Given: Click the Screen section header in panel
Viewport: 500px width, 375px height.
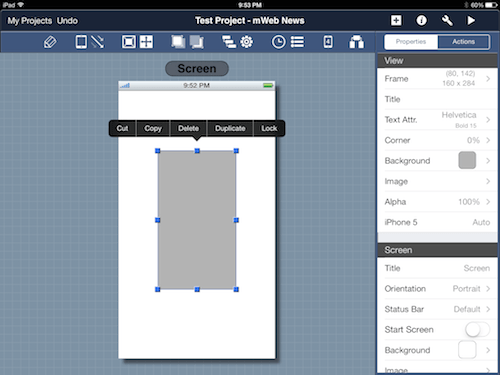Looking at the screenshot, I should [437, 250].
